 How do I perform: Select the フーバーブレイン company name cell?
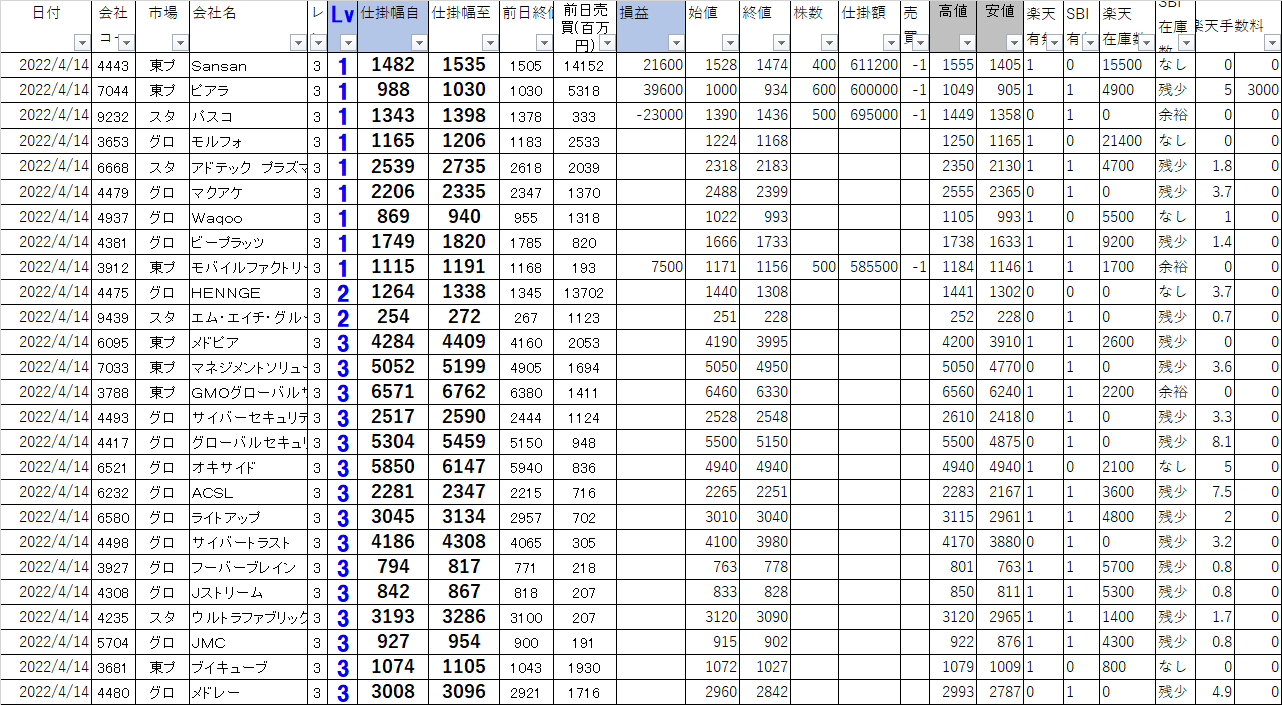coord(249,567)
